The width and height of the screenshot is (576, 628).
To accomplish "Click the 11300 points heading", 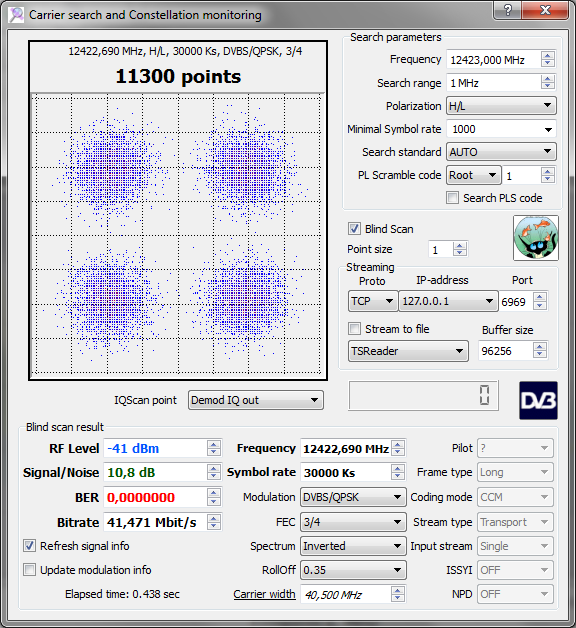I will click(178, 76).
